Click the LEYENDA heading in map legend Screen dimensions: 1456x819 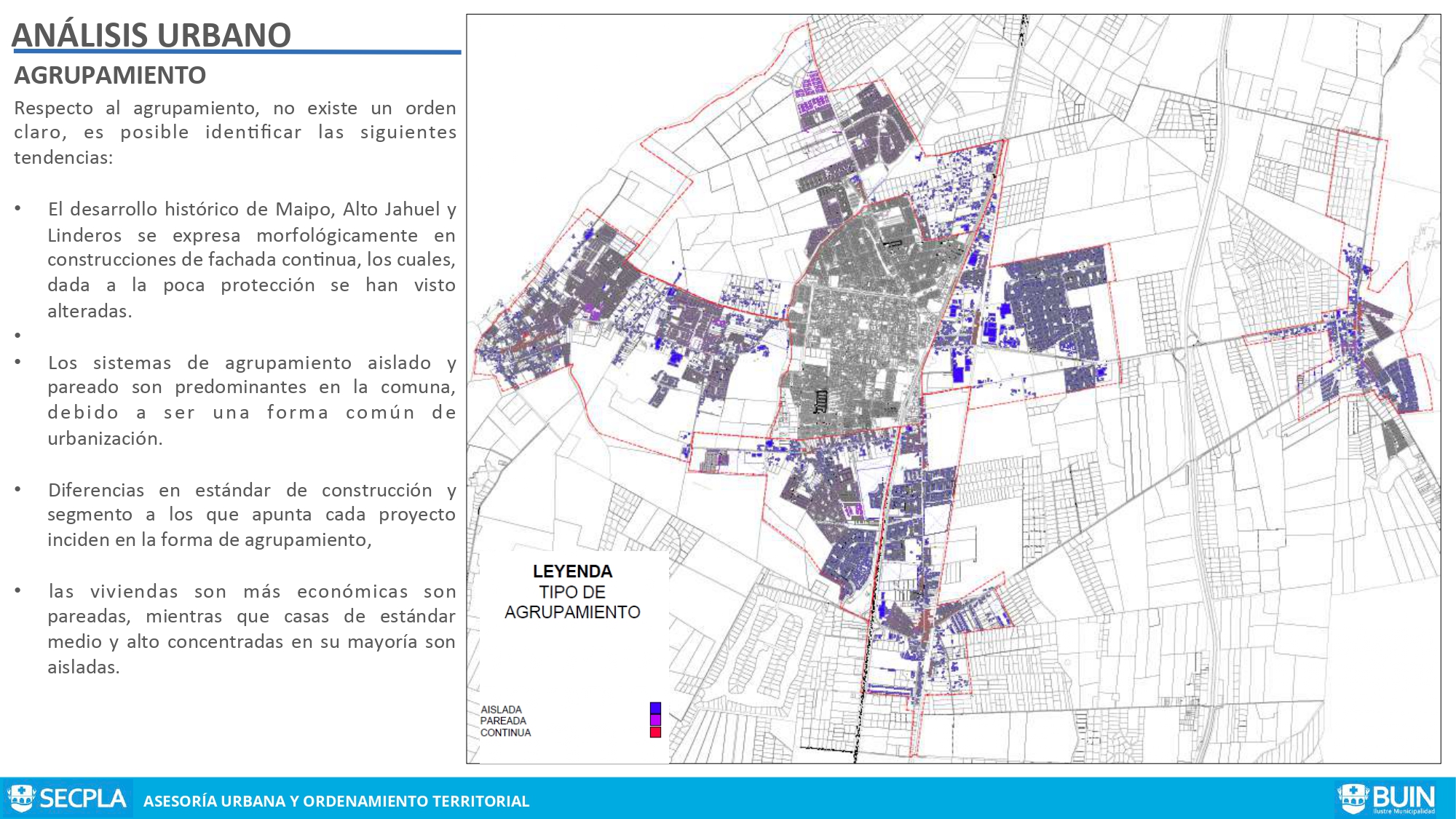click(x=572, y=571)
